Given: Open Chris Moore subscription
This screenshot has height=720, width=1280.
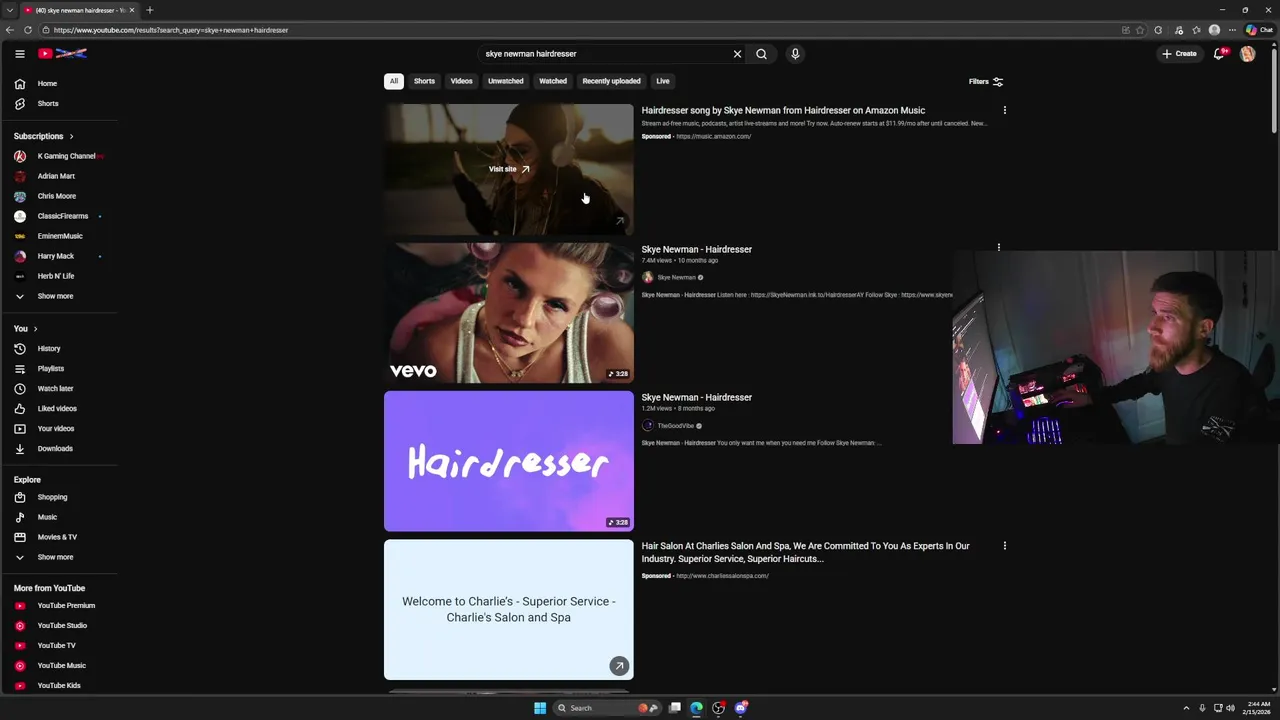Looking at the screenshot, I should [x=60, y=196].
